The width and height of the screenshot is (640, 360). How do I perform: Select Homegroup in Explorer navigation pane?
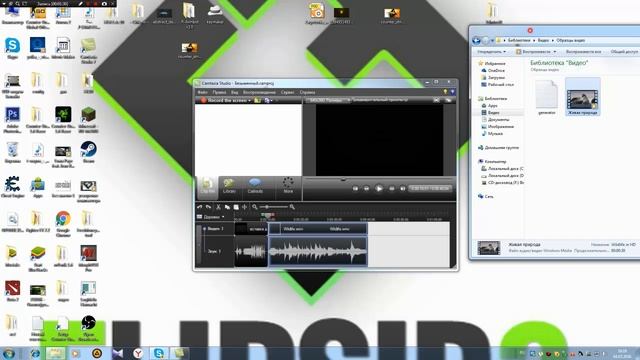pyautogui.click(x=498, y=147)
